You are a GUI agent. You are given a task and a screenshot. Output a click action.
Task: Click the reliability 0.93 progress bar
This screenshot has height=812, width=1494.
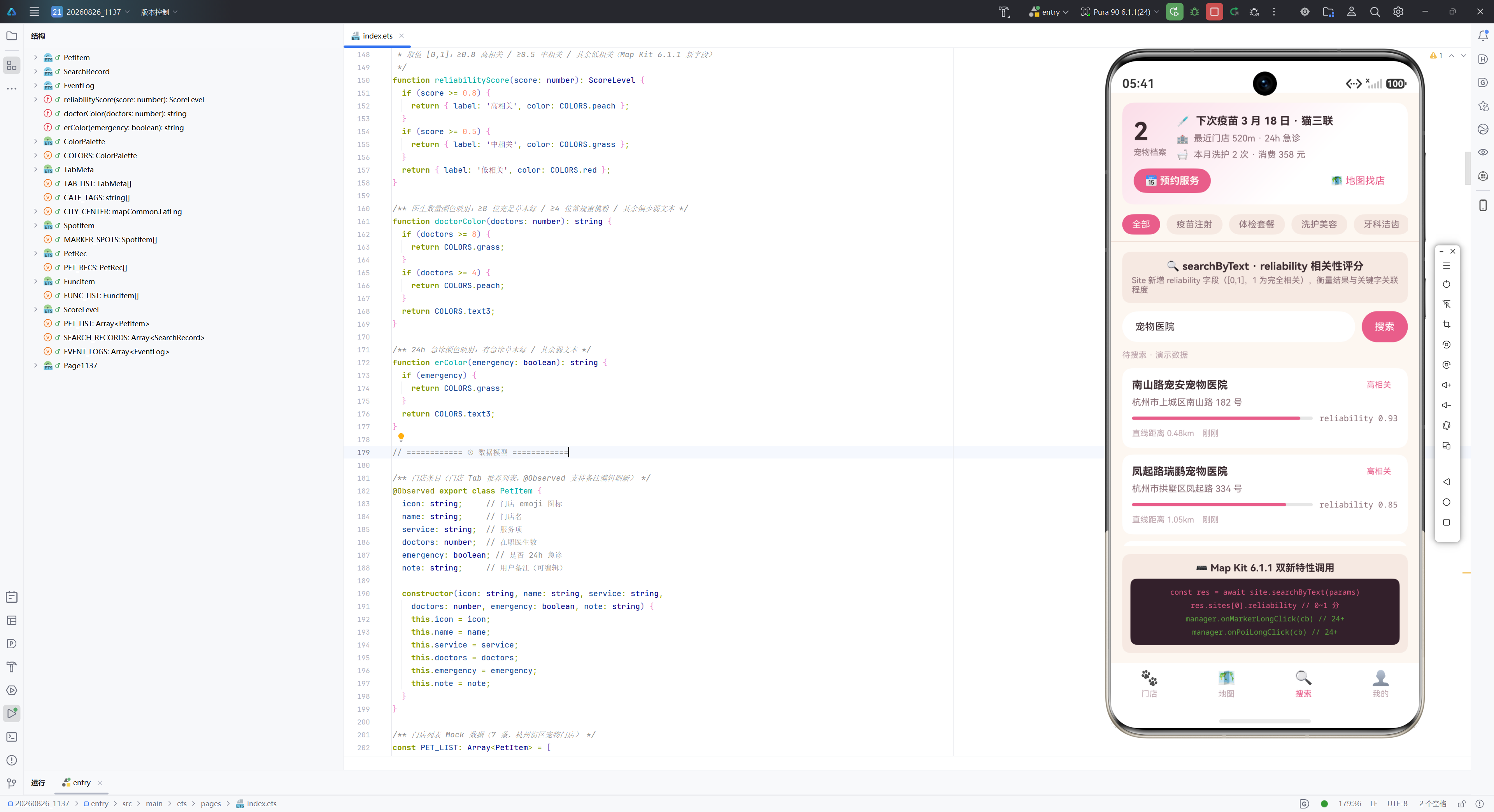1221,418
